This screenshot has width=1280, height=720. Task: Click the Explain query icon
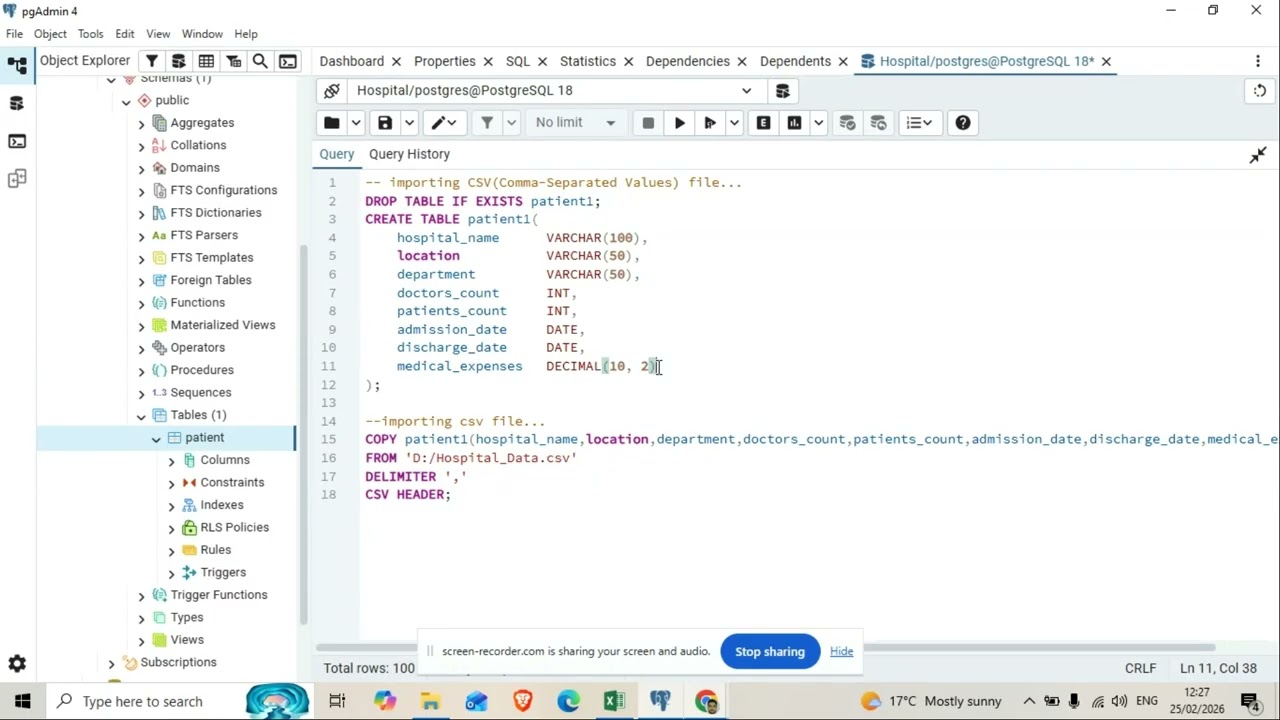click(764, 123)
